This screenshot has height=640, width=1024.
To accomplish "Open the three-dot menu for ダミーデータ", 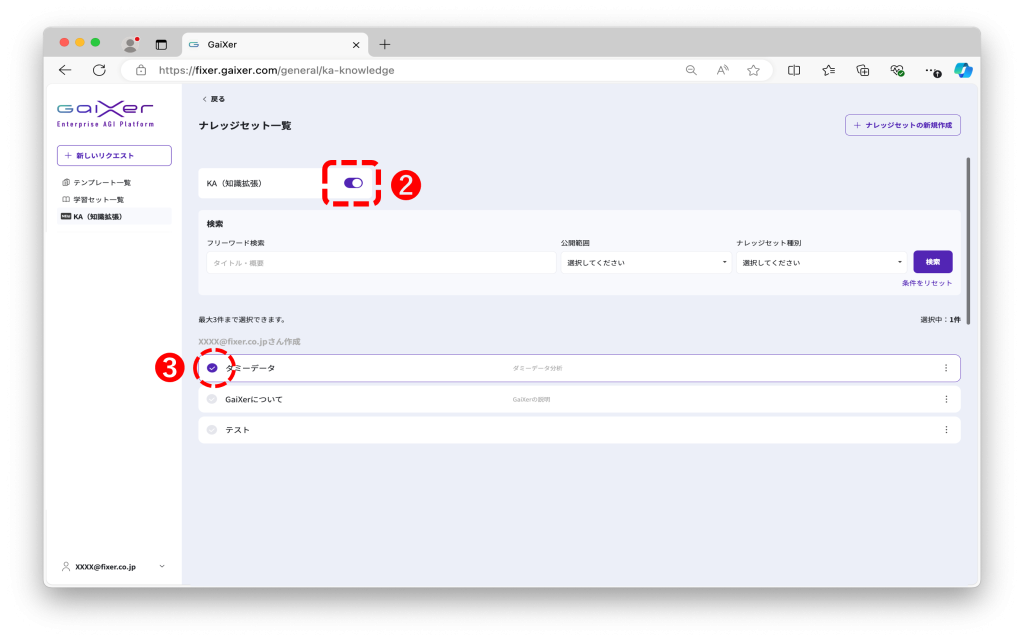I will click(x=946, y=368).
